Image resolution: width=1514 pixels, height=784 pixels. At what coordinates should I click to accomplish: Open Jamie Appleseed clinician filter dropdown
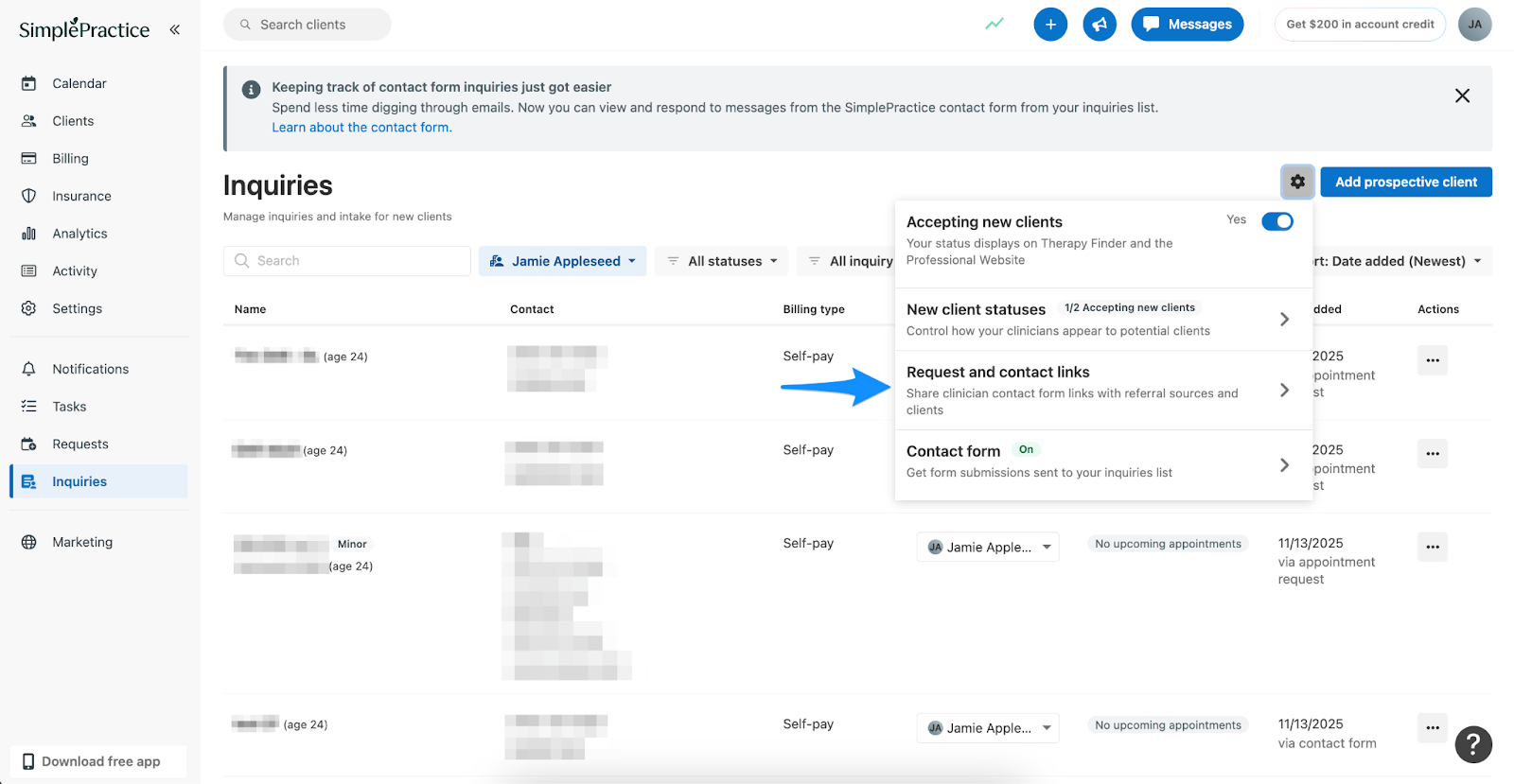click(x=562, y=261)
